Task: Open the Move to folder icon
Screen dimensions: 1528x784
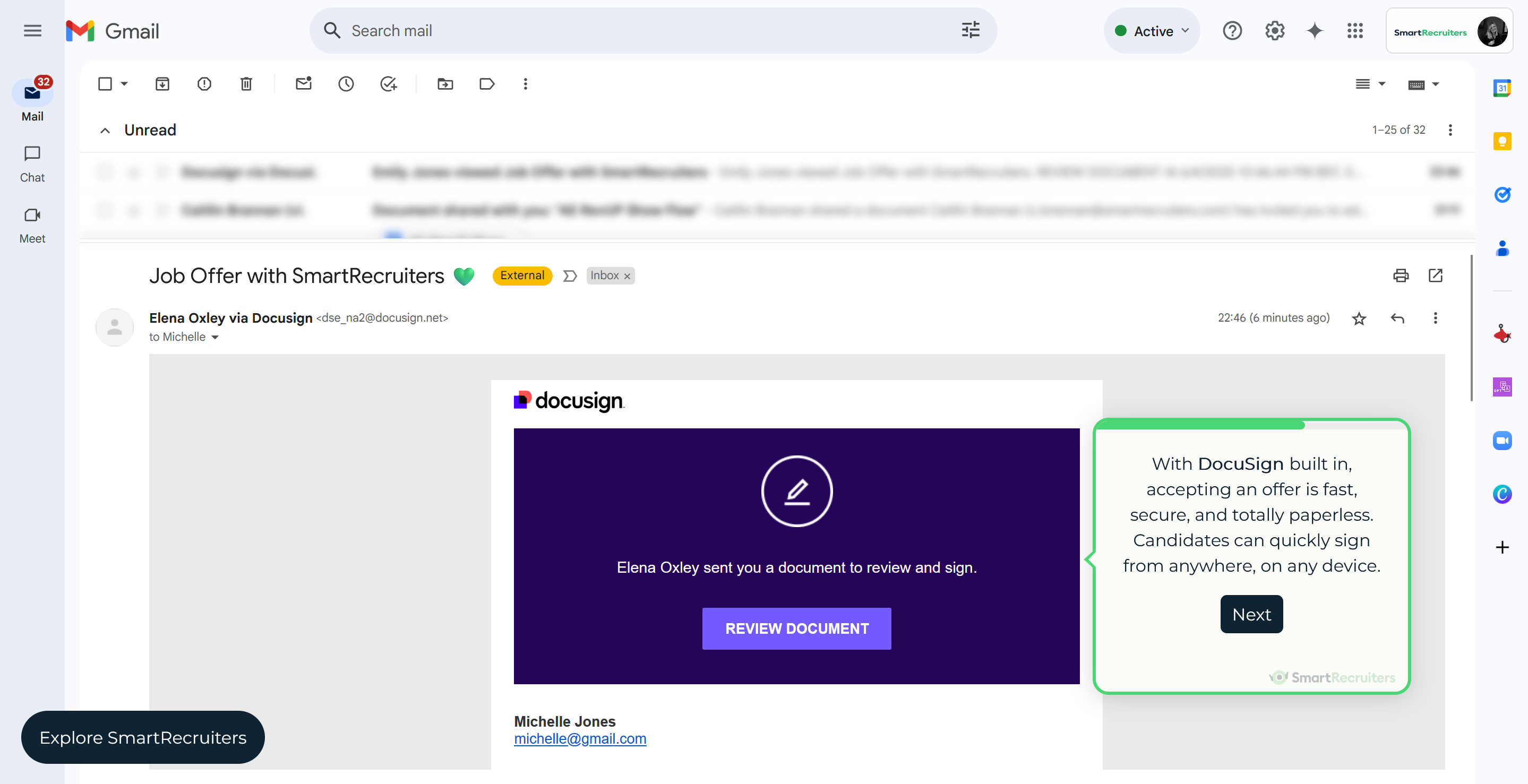Action: coord(445,84)
